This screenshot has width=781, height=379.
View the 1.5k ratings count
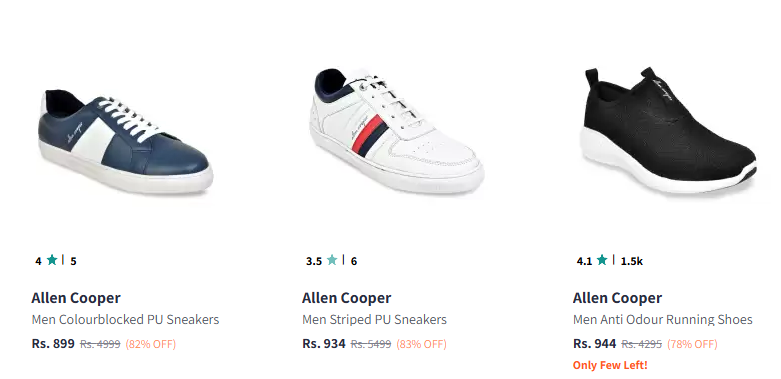pos(632,261)
